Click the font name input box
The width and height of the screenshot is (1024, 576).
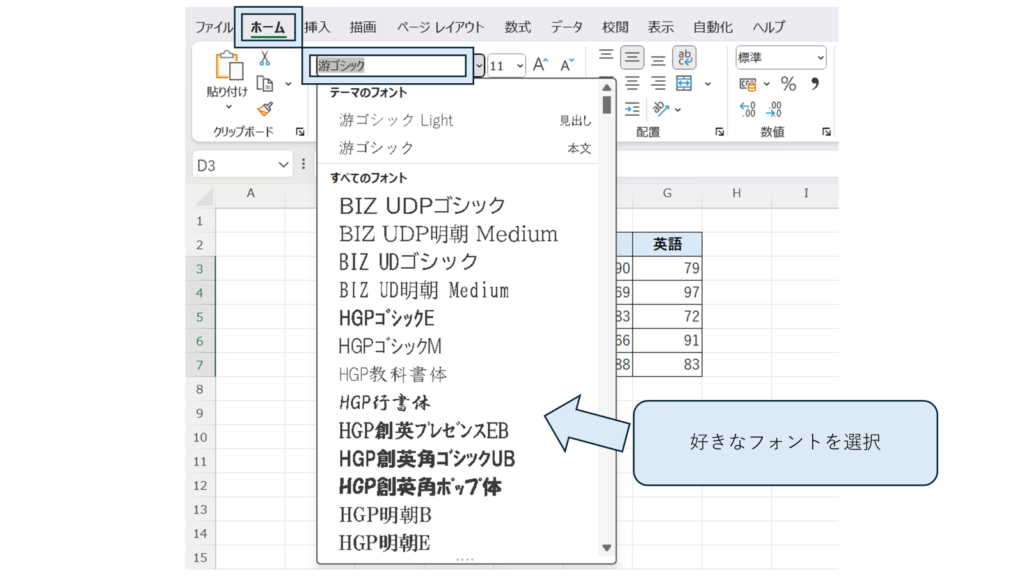coord(389,66)
